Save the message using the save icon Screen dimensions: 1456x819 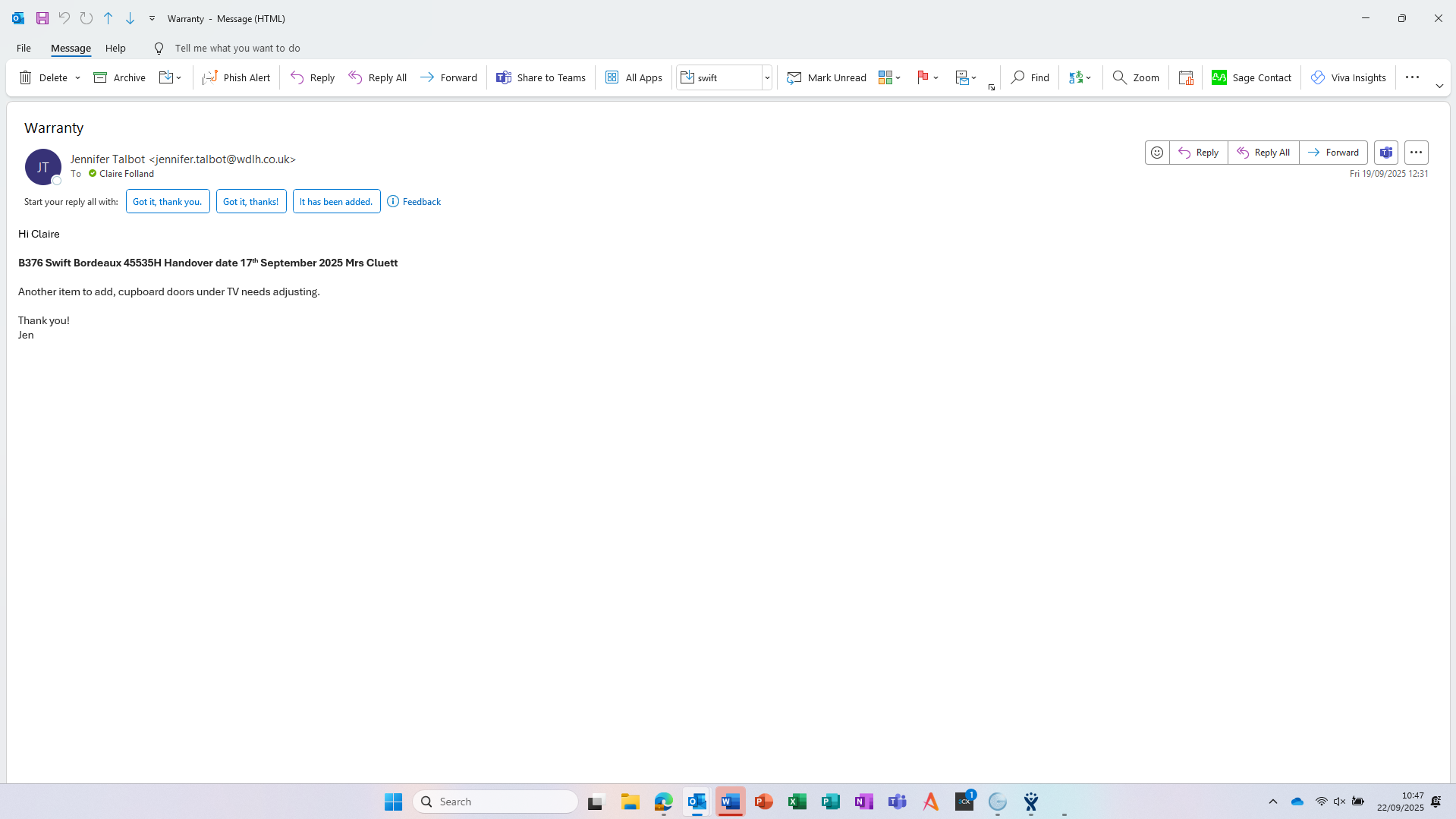click(x=42, y=18)
